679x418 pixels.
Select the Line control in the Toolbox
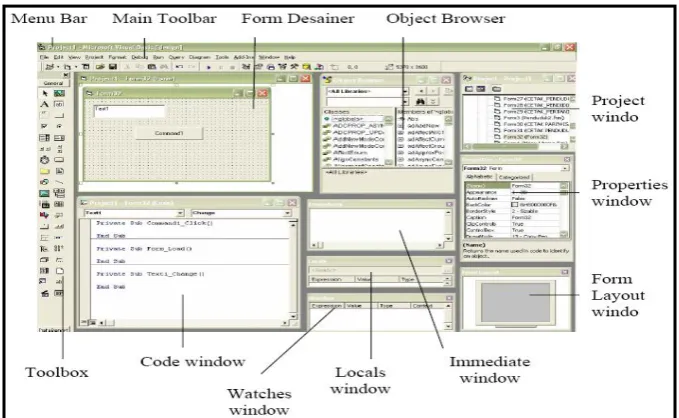59,182
